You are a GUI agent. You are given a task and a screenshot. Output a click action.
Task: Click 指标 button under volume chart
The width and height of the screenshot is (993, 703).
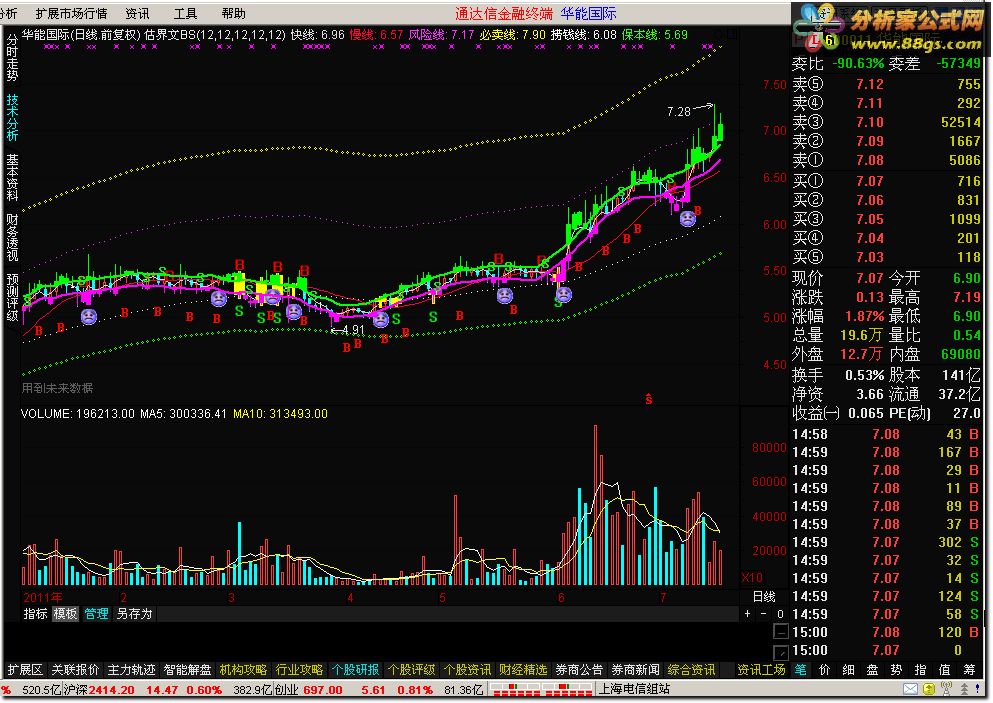pos(35,614)
